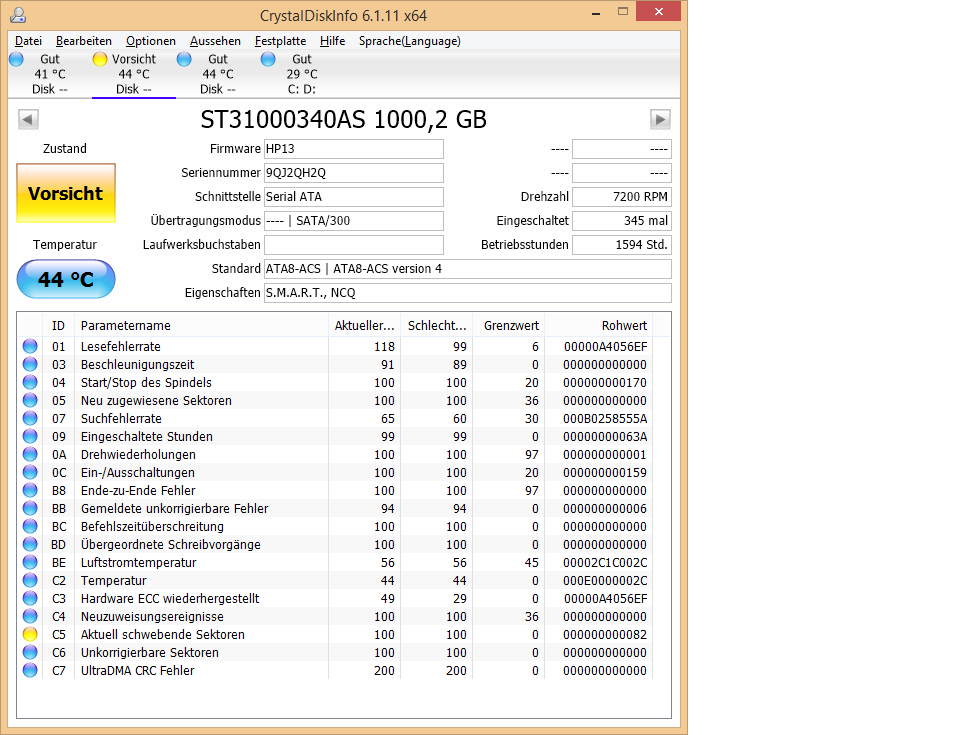960x735 pixels.
Task: Select the Vorsicht 44 °C disk tab
Action: [133, 74]
